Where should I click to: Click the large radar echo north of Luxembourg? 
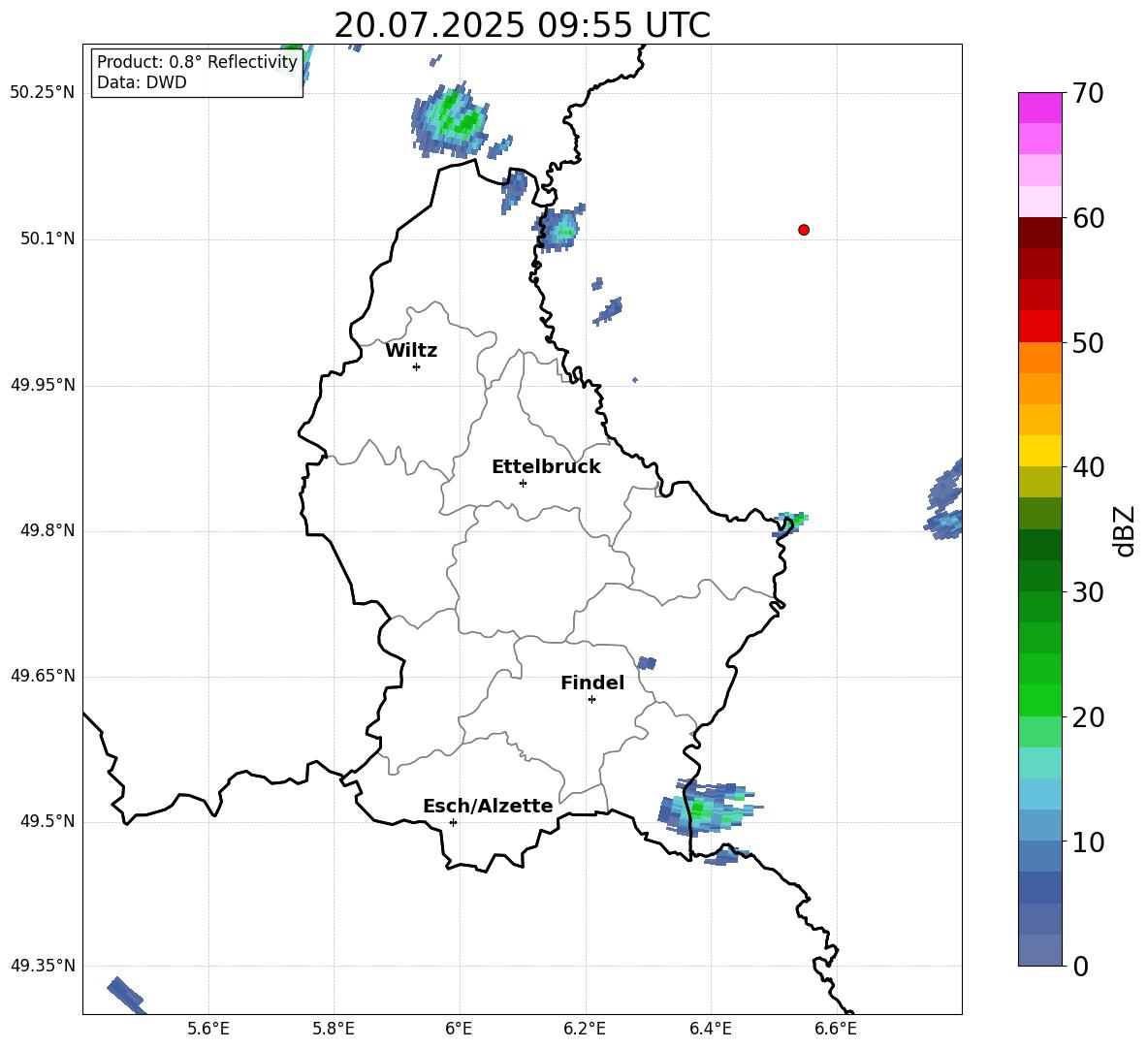pos(451,121)
